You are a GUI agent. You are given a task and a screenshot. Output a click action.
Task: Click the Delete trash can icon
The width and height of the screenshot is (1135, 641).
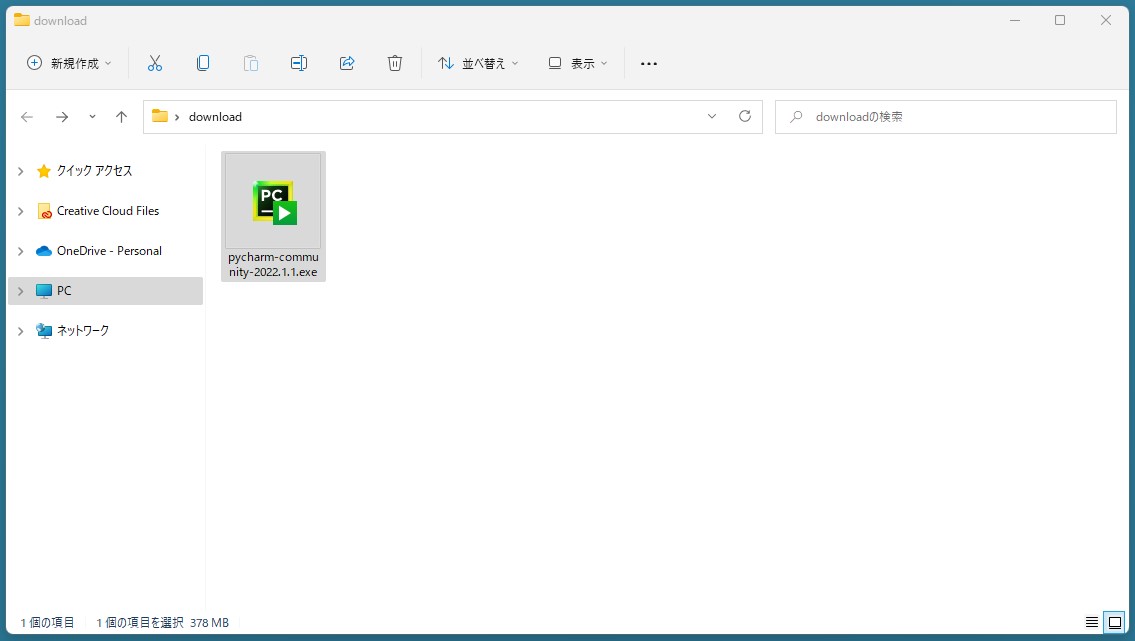(394, 64)
